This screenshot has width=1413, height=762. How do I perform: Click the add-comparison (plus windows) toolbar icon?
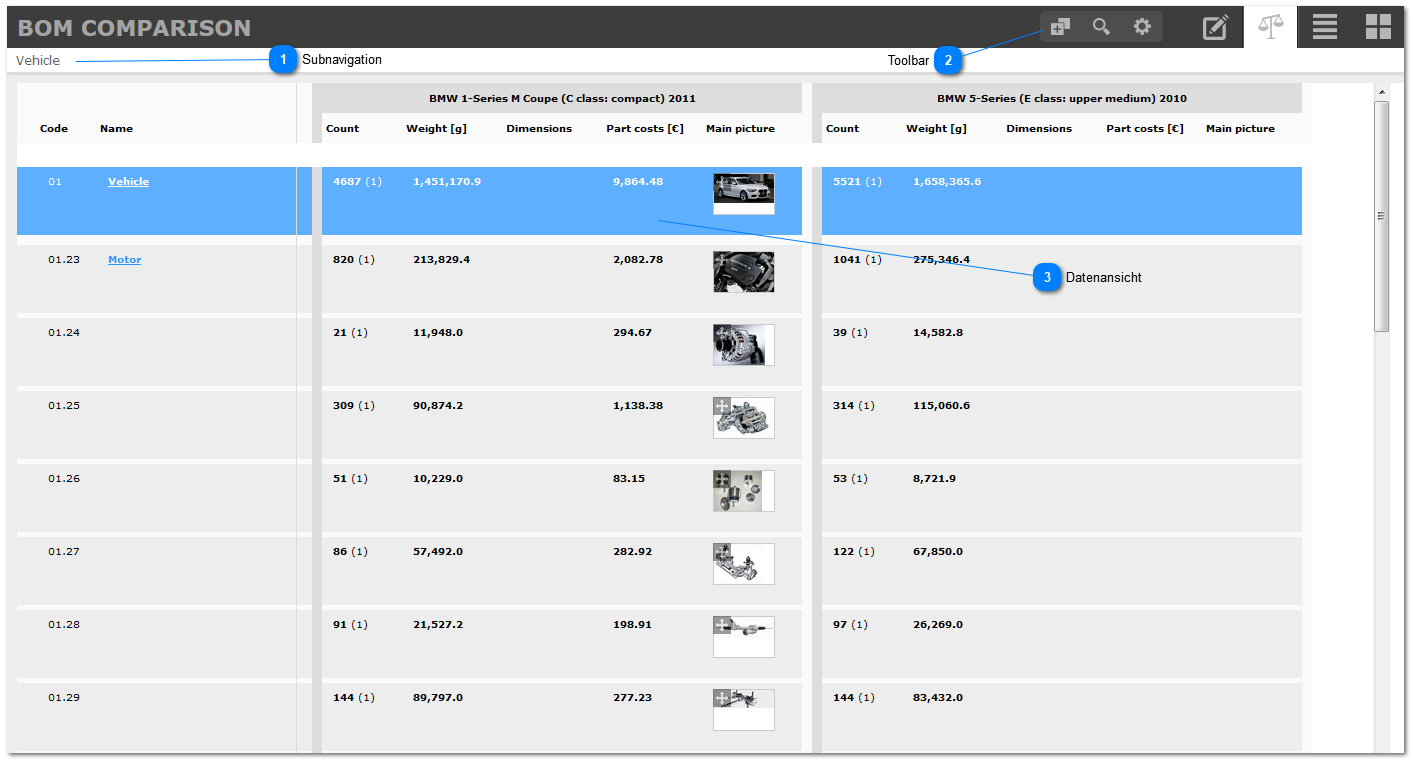pos(1060,27)
